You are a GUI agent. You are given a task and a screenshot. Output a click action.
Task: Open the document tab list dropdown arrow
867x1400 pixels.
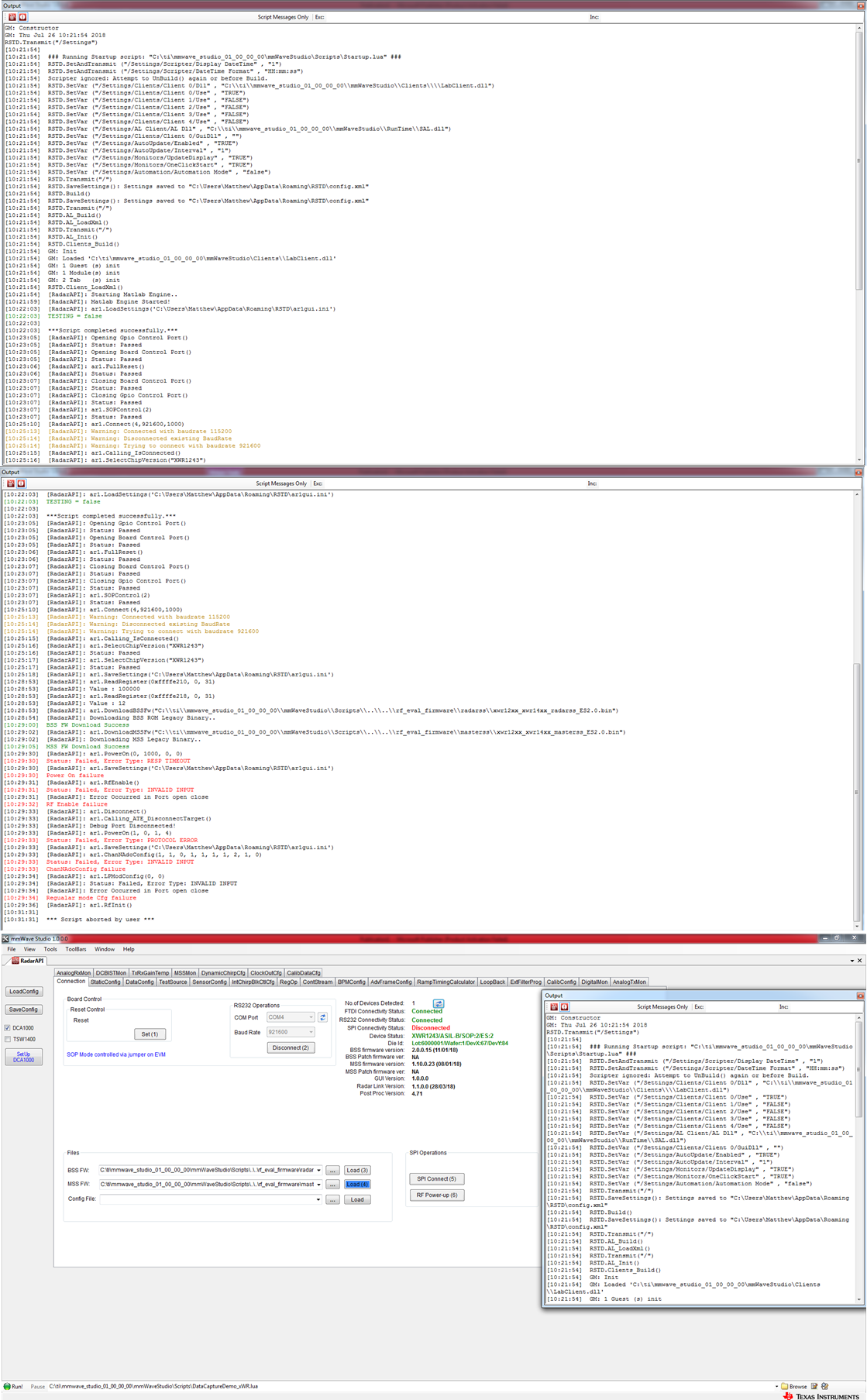click(x=852, y=961)
